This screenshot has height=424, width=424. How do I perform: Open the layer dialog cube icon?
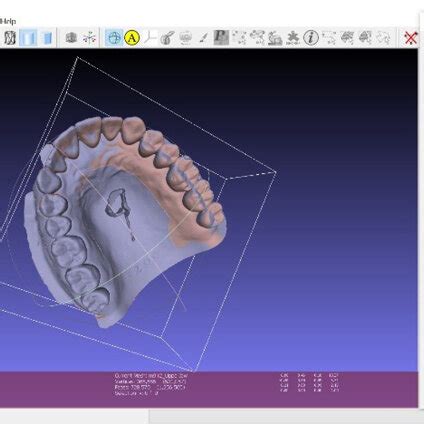pos(71,38)
